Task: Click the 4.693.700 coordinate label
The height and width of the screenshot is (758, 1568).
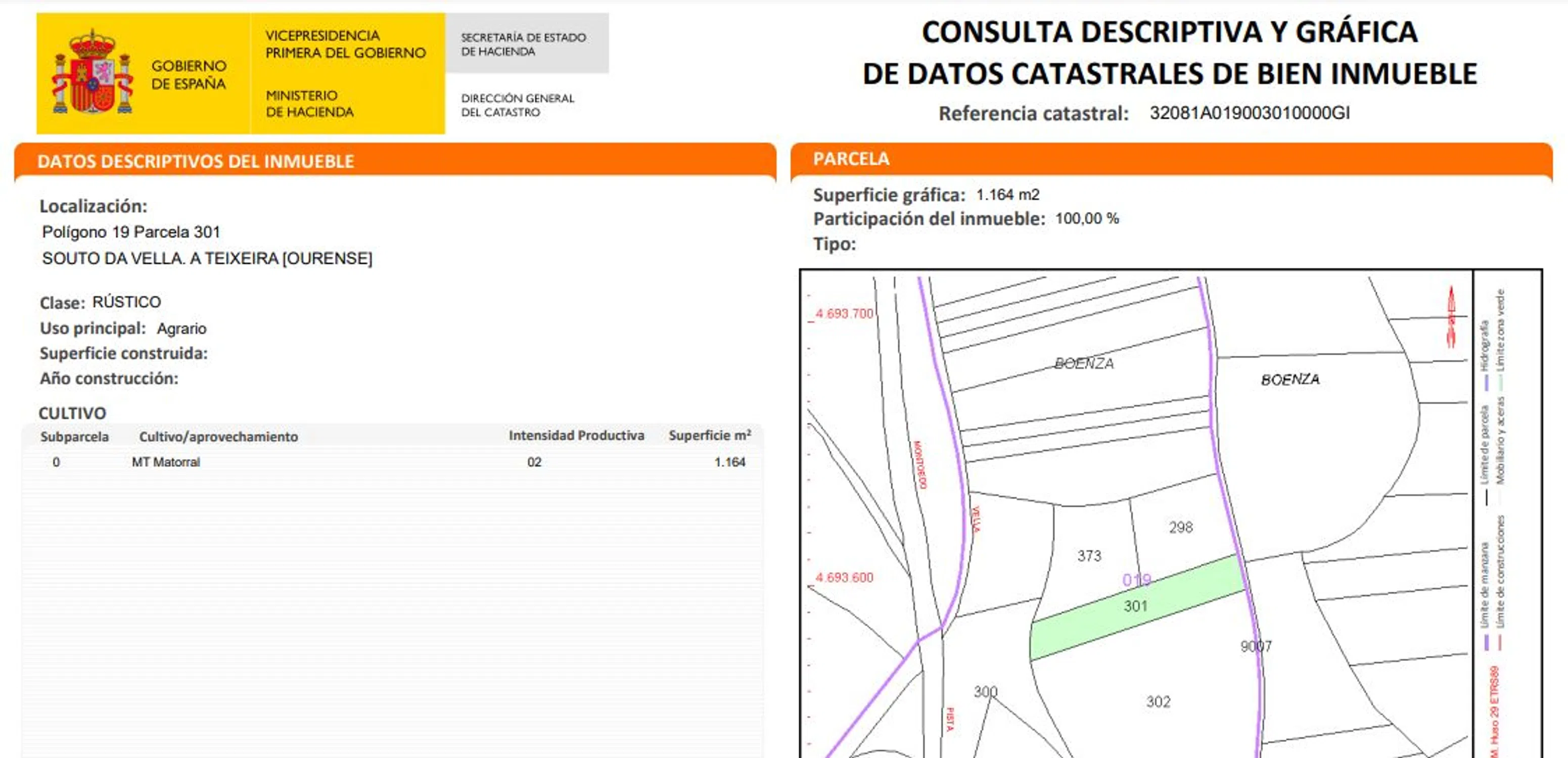Action: pos(844,314)
